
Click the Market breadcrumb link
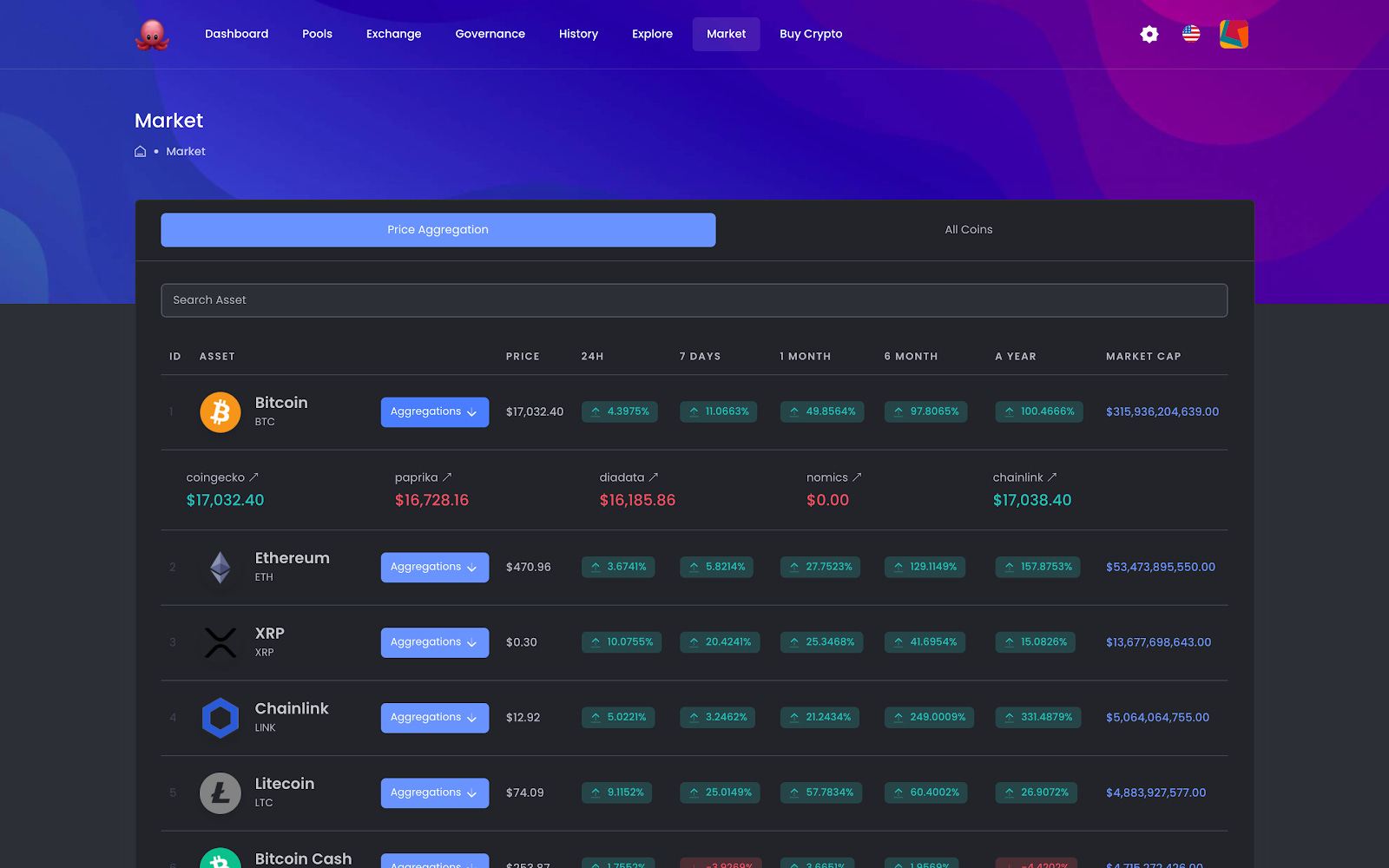[186, 151]
